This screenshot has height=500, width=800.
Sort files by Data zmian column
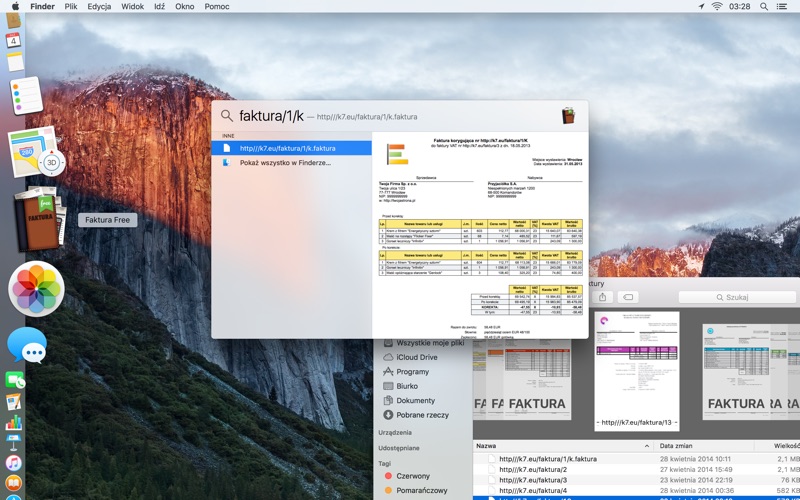click(705, 446)
